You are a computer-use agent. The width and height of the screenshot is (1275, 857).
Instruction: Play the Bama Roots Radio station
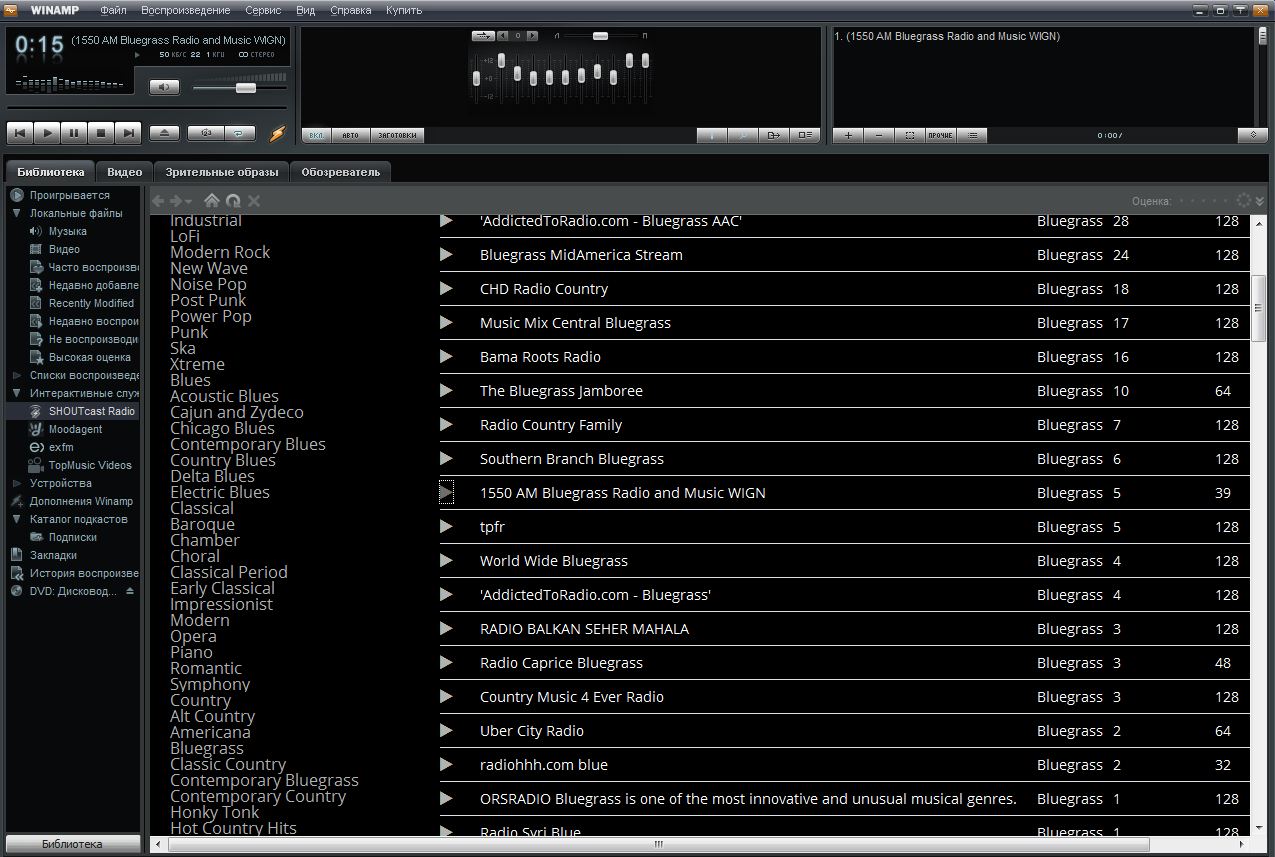tap(447, 356)
